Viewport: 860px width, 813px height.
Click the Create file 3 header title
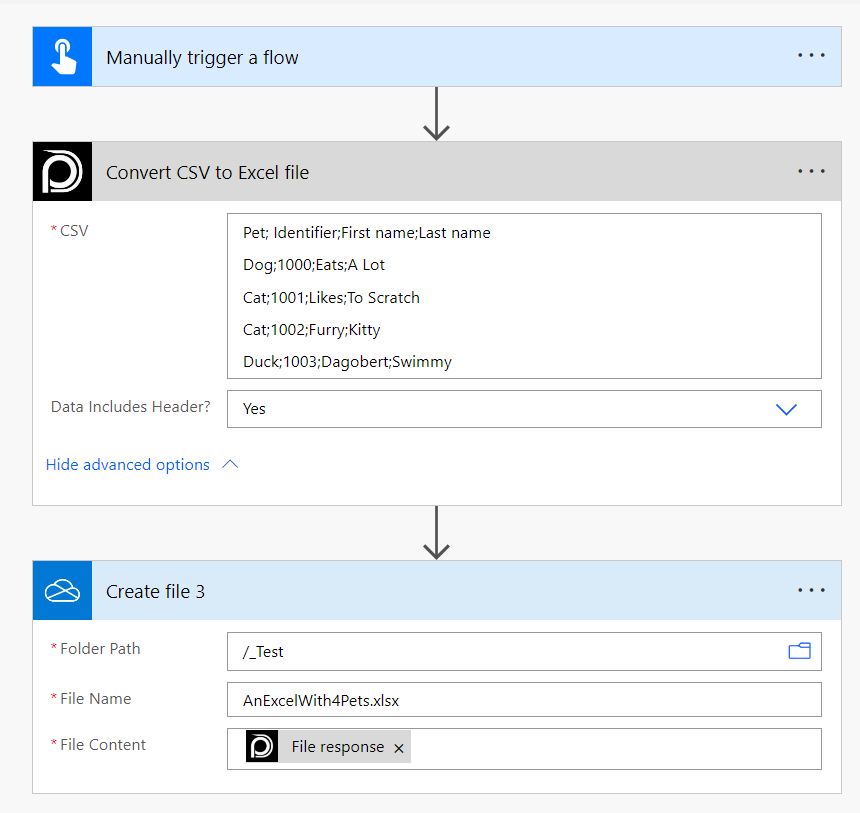coord(155,591)
